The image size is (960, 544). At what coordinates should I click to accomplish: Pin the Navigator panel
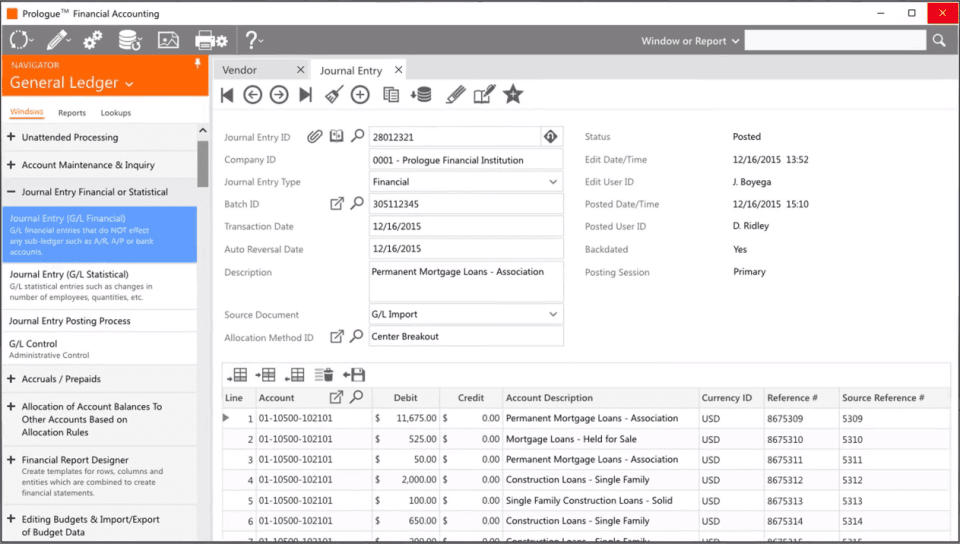[197, 64]
